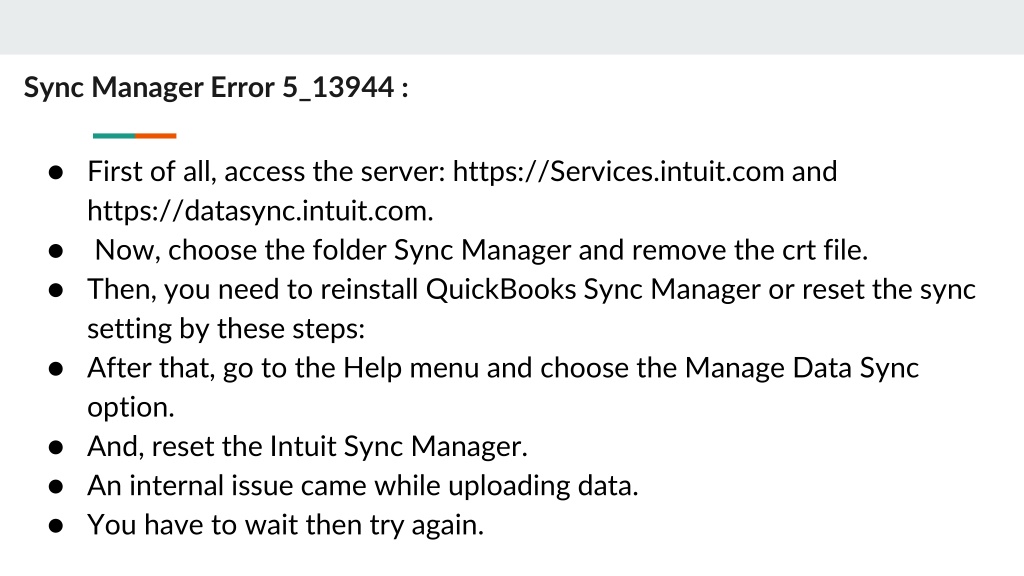
Task: Click the 'Manage Data Sync' phrase
Action: (801, 368)
